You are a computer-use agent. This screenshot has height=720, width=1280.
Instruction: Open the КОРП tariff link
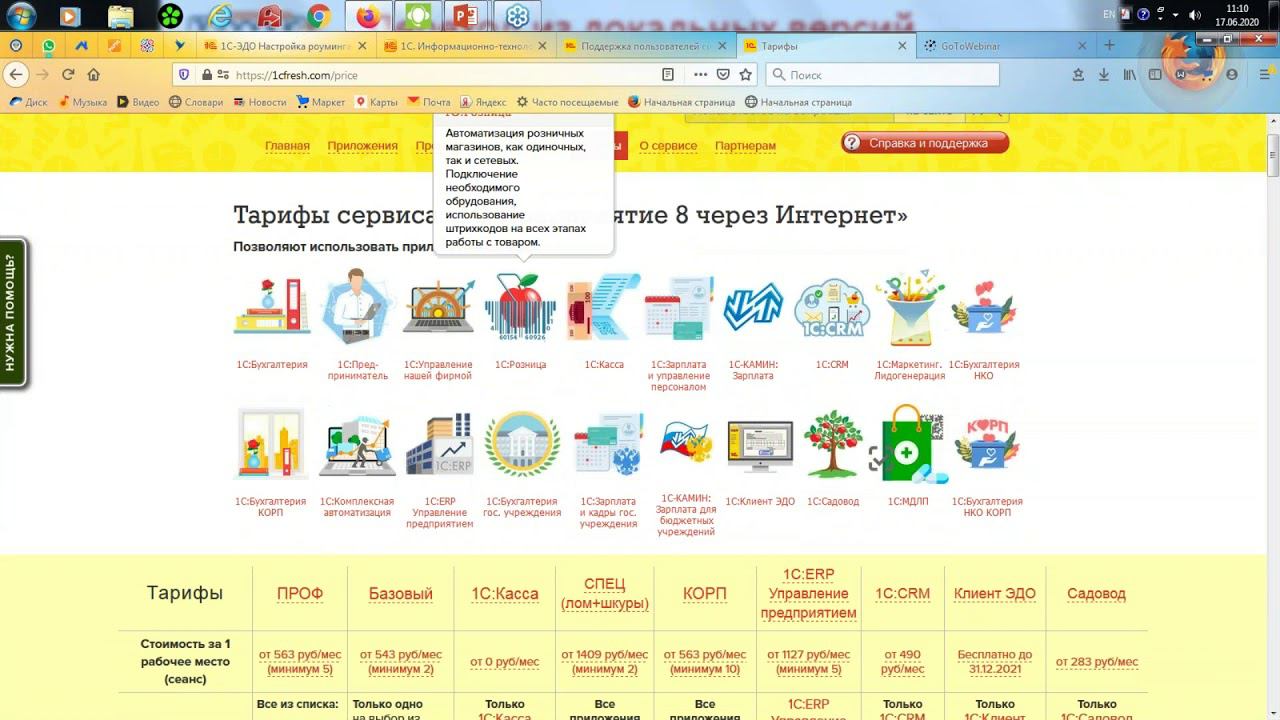(705, 593)
